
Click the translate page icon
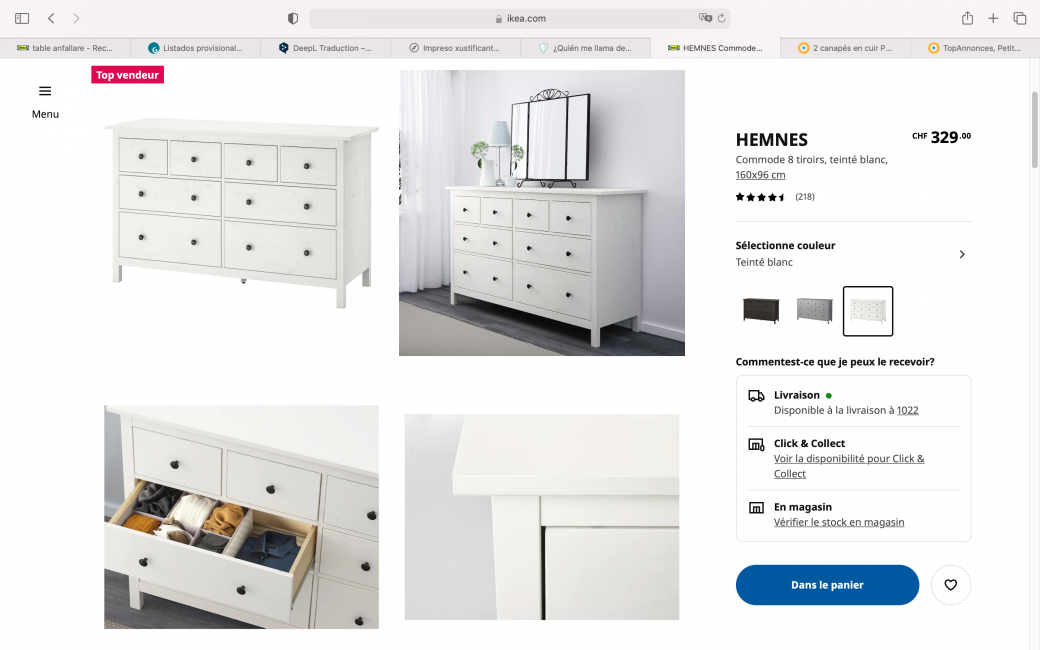[x=705, y=18]
